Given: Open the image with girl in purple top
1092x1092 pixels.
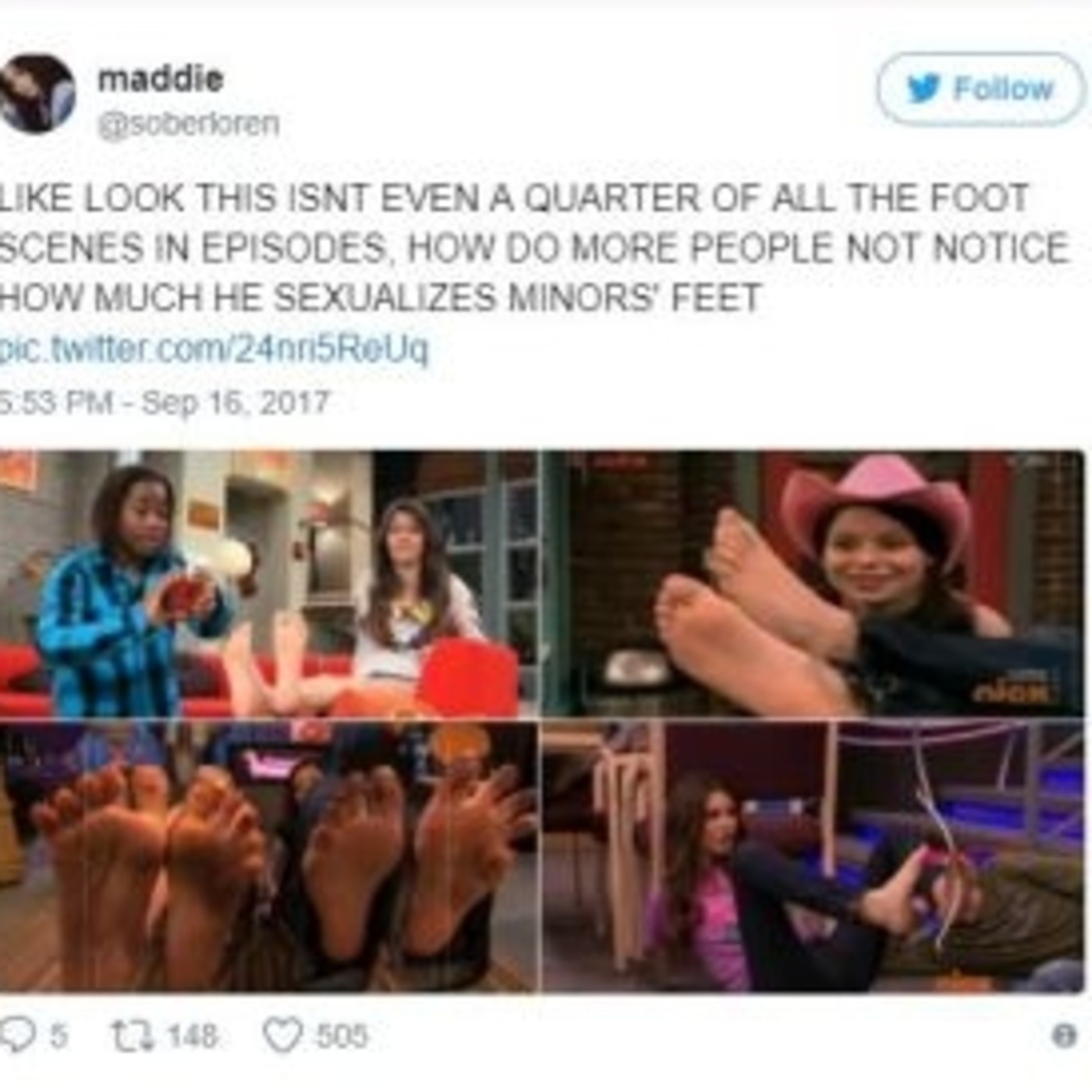Looking at the screenshot, I should click(x=813, y=856).
